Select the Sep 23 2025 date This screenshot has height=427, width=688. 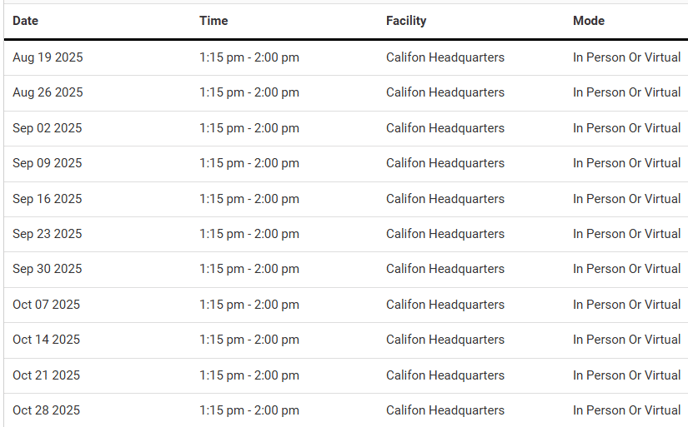click(x=47, y=234)
